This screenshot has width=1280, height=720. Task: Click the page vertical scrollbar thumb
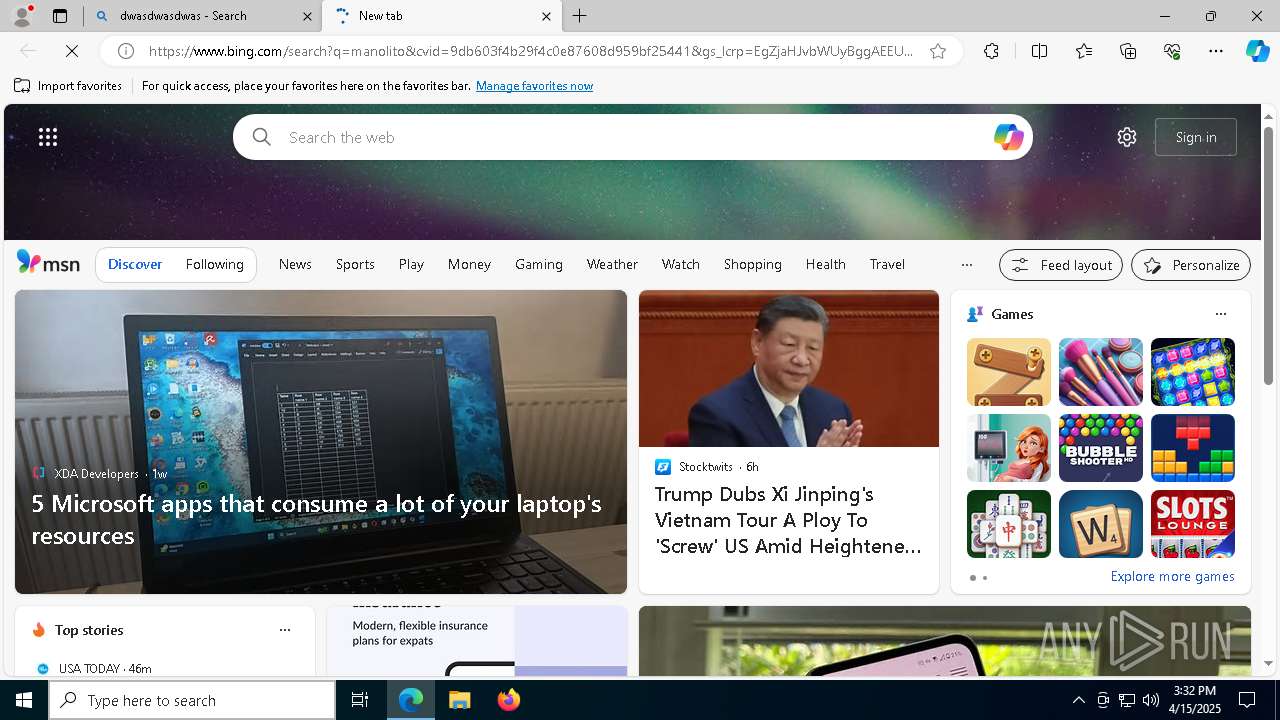pyautogui.click(x=1268, y=255)
